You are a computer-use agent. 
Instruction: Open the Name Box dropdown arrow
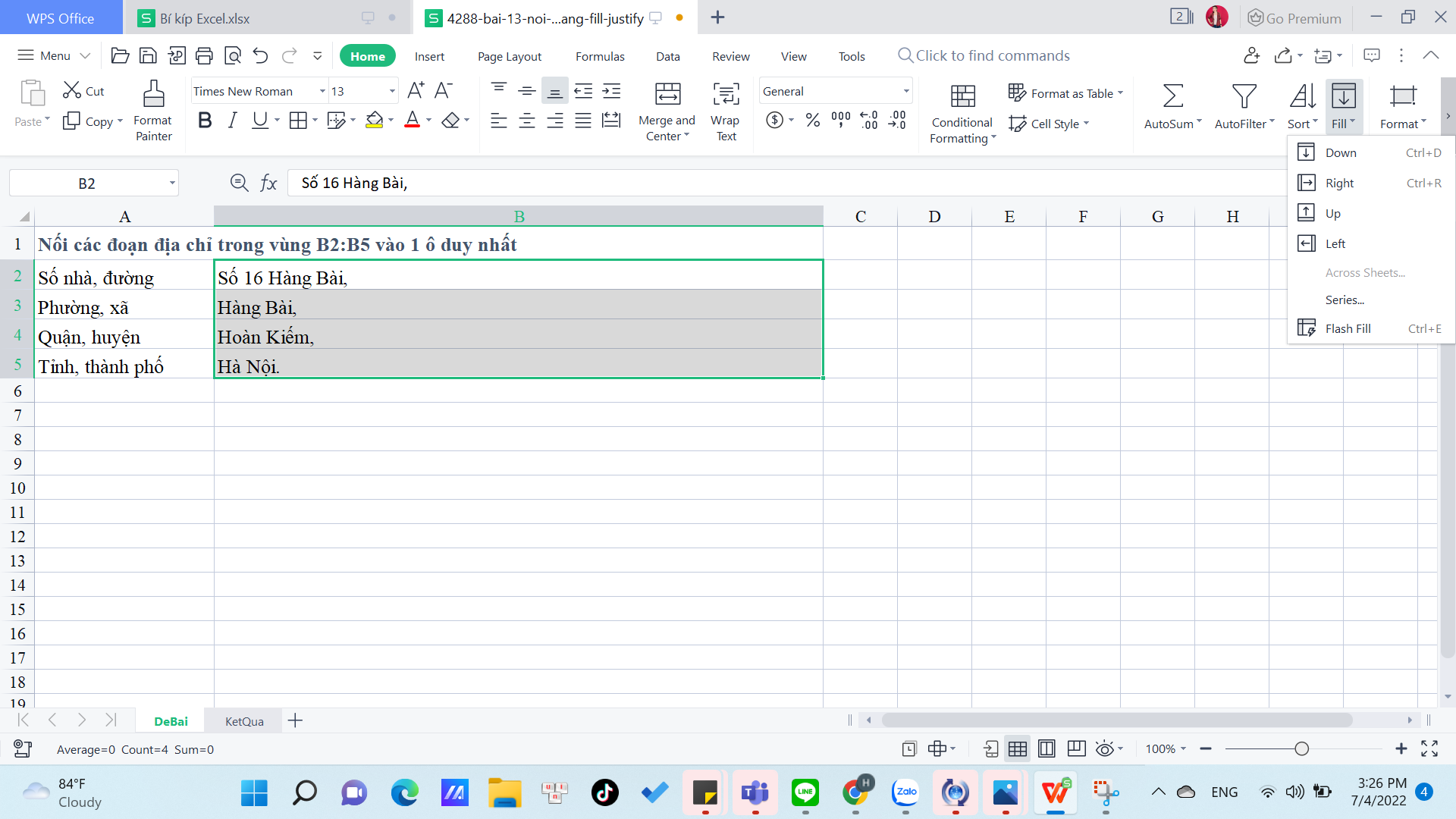pyautogui.click(x=172, y=184)
